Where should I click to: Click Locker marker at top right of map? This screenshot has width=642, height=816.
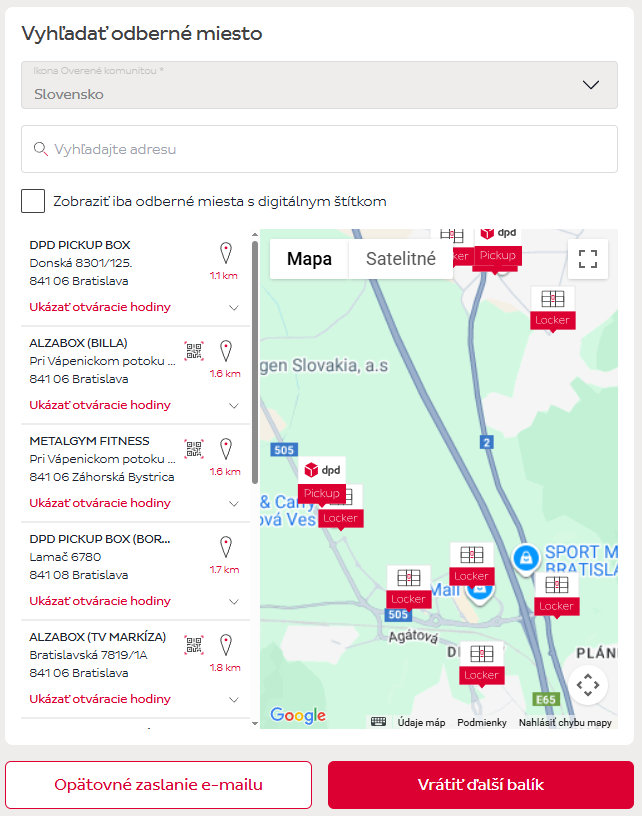click(x=552, y=308)
